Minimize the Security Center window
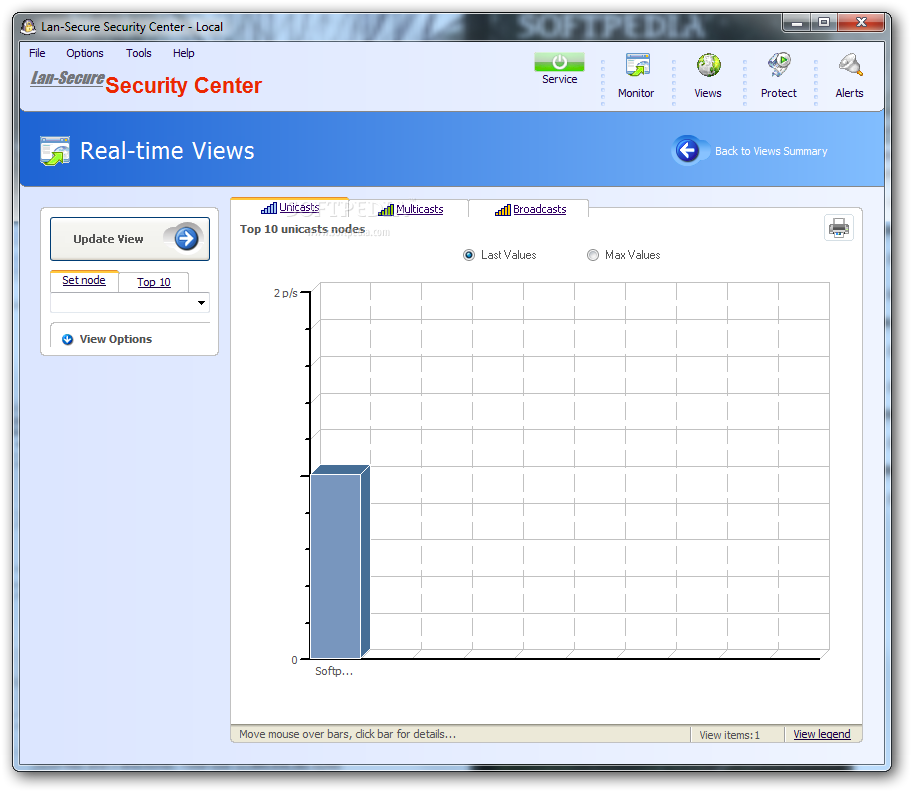Image resolution: width=912 pixels, height=792 pixels. click(797, 23)
